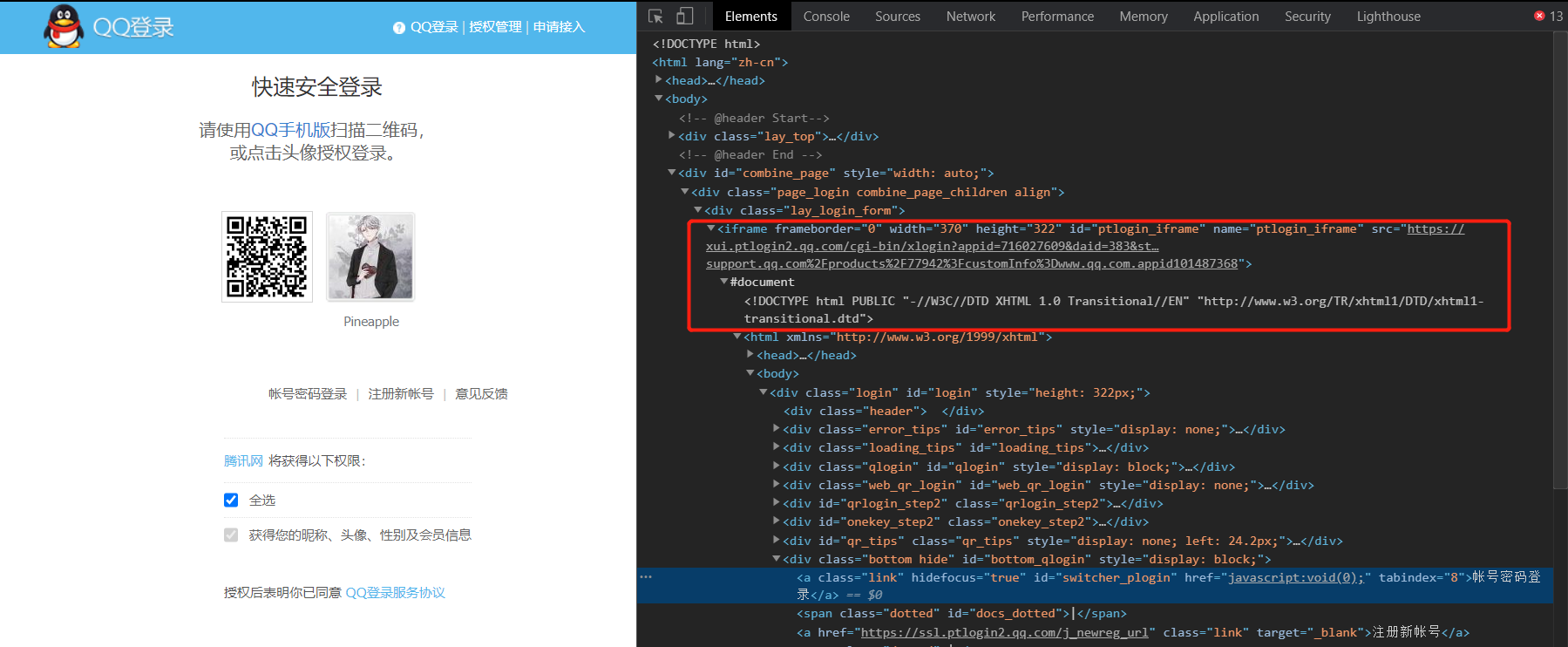1568x647 pixels.
Task: Collapse the div id combine_page node
Action: [672, 172]
